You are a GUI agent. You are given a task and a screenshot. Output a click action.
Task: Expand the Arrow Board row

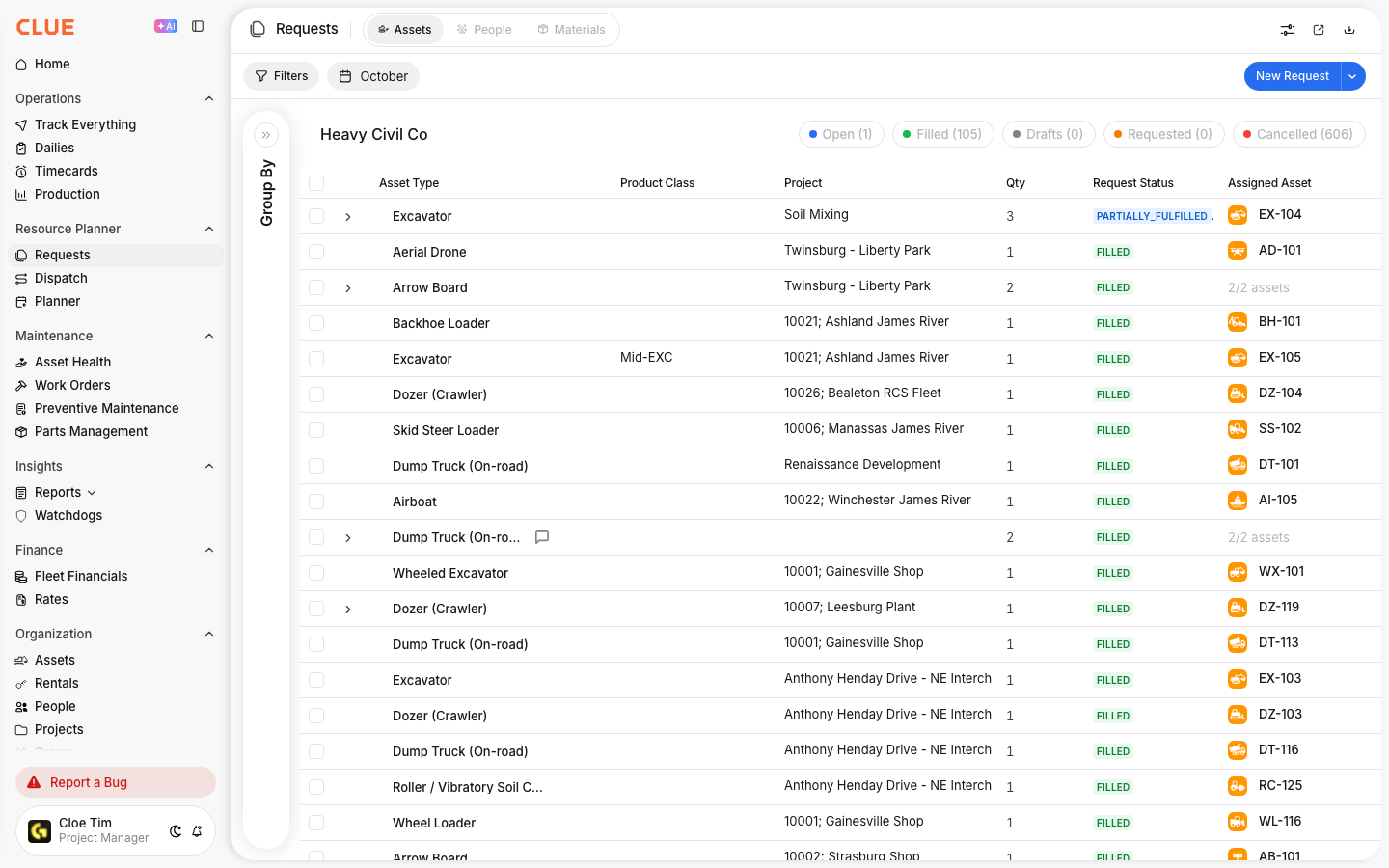348,288
